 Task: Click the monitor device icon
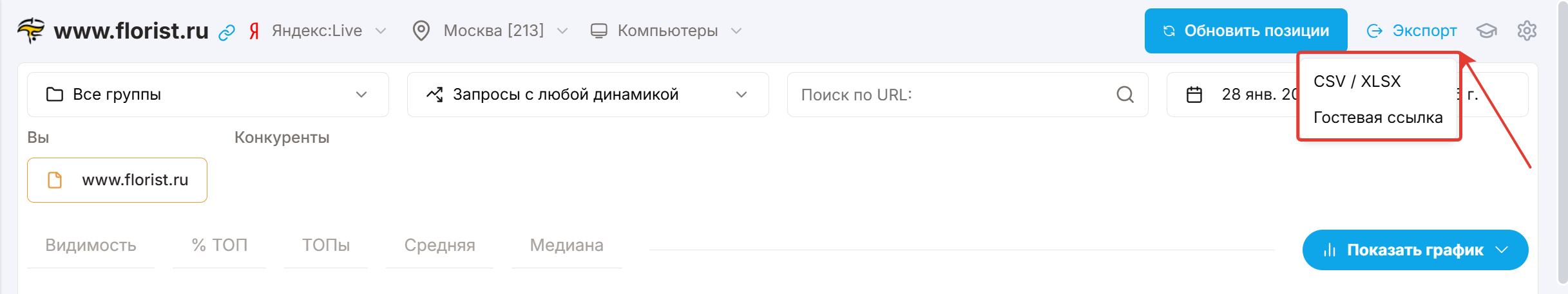[599, 31]
